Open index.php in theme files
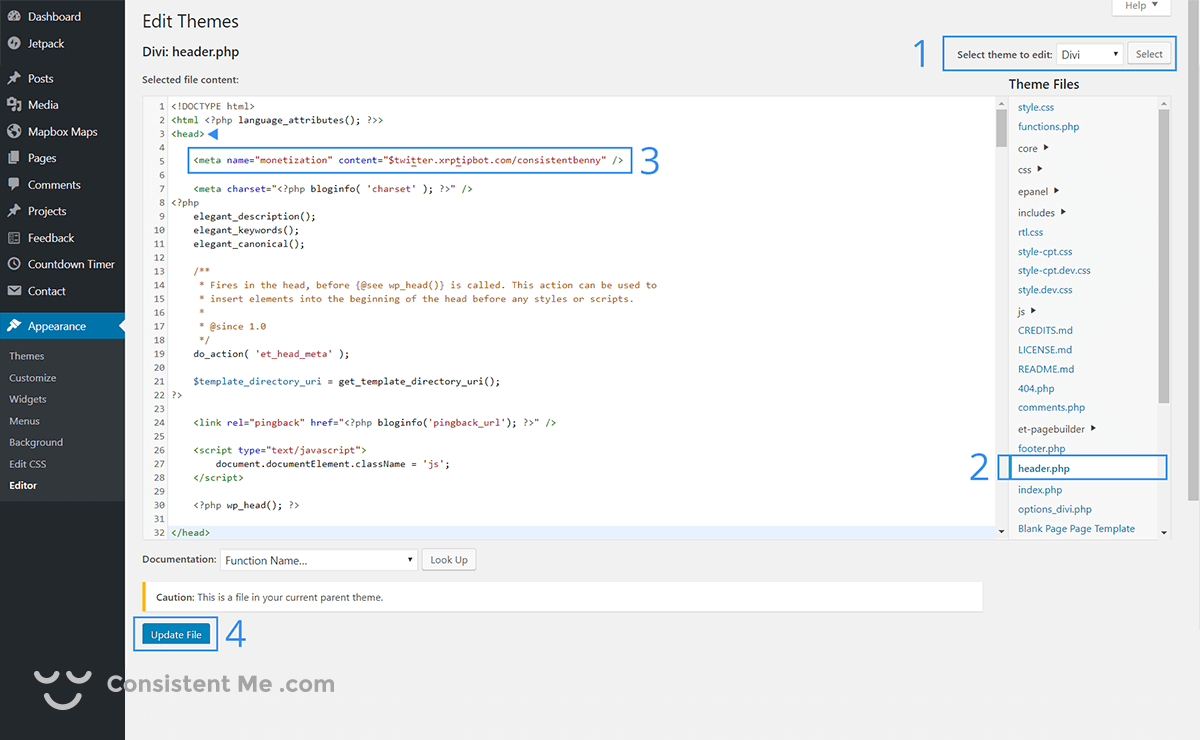Image resolution: width=1200 pixels, height=740 pixels. (x=1040, y=490)
